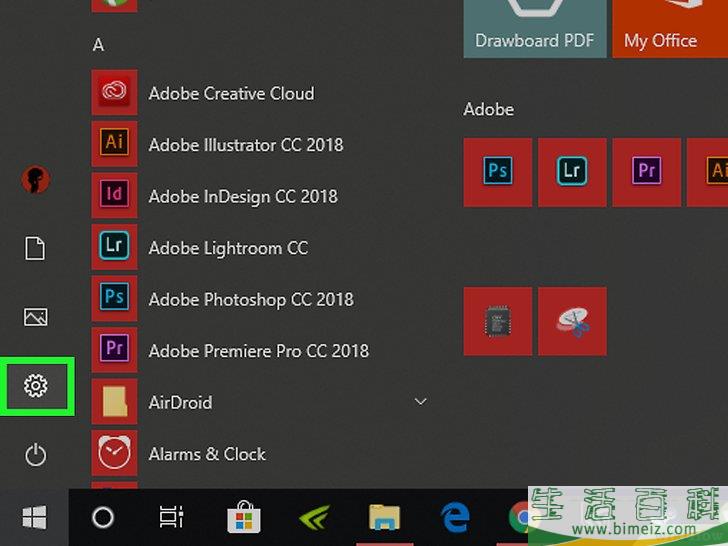The image size is (728, 546).
Task: Click the Ai icon next to Illustrator CC 2018
Action: point(114,143)
